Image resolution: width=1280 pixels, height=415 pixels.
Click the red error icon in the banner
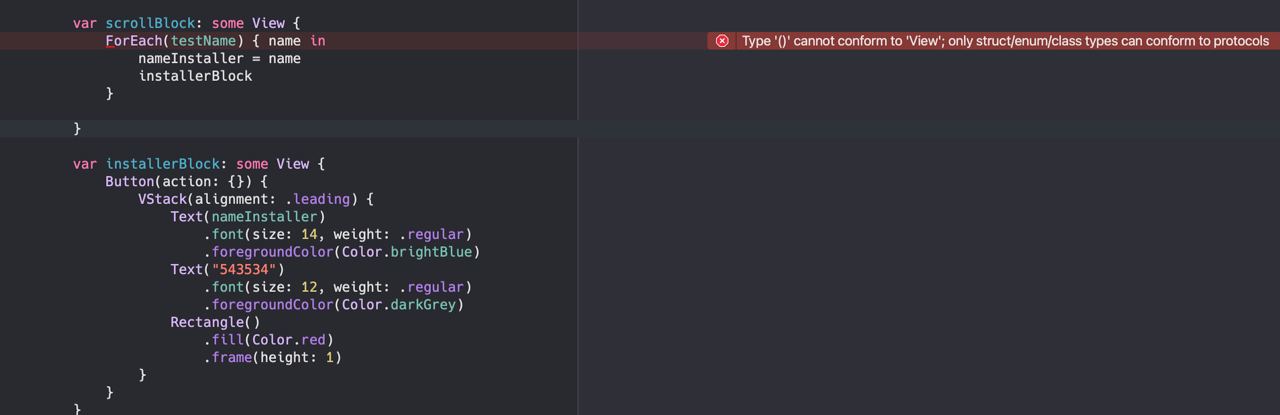click(x=722, y=41)
